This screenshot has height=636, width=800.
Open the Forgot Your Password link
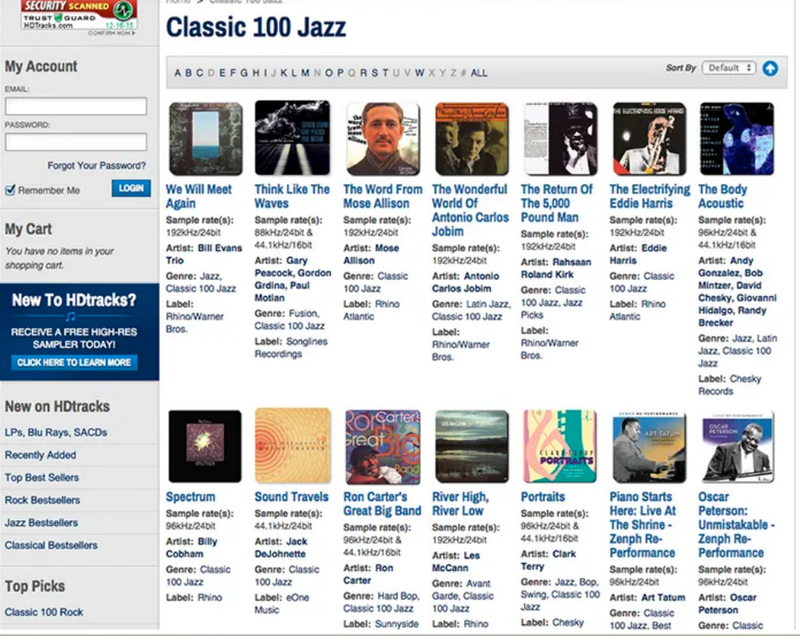(96, 166)
